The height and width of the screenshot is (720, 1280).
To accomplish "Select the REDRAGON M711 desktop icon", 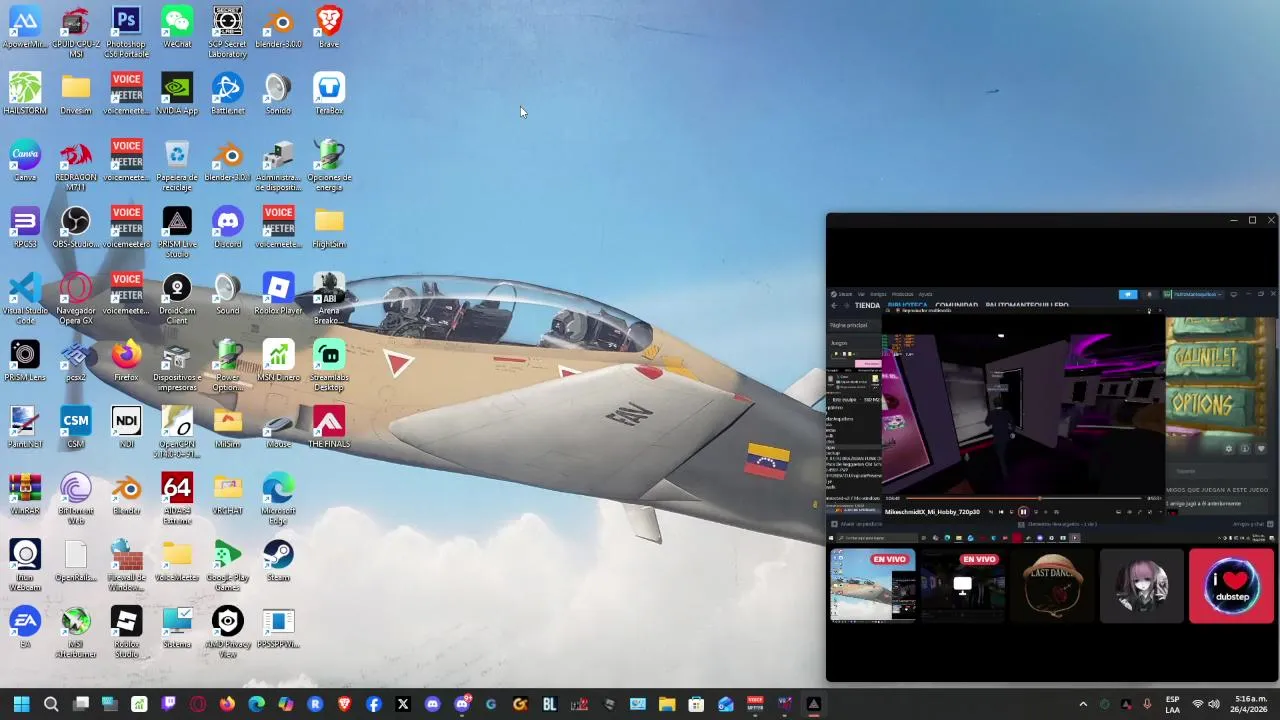I will pos(76,166).
